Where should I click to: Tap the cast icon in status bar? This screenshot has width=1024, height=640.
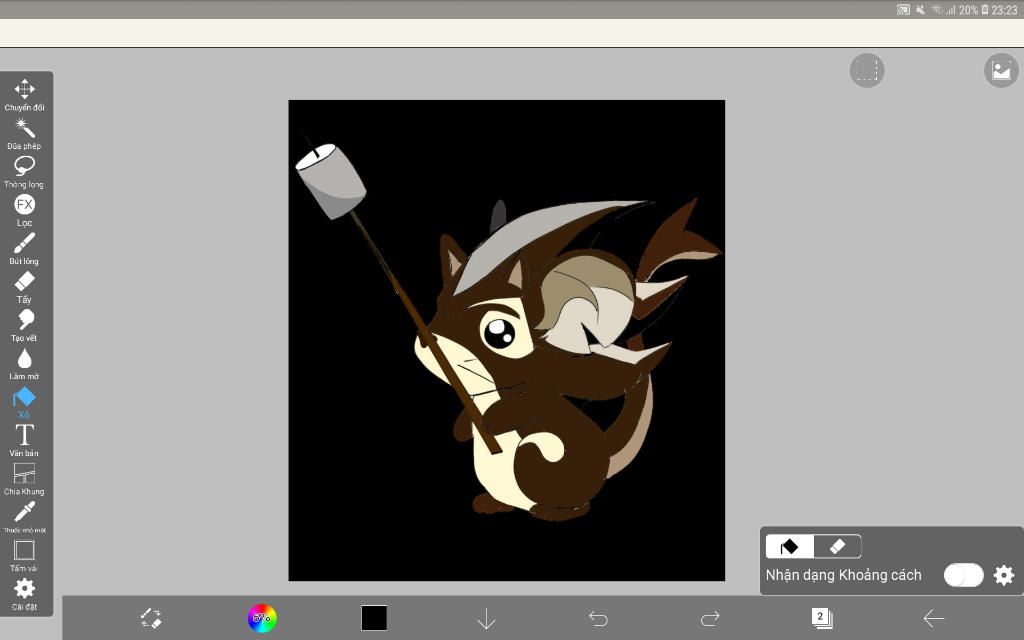[x=903, y=9]
